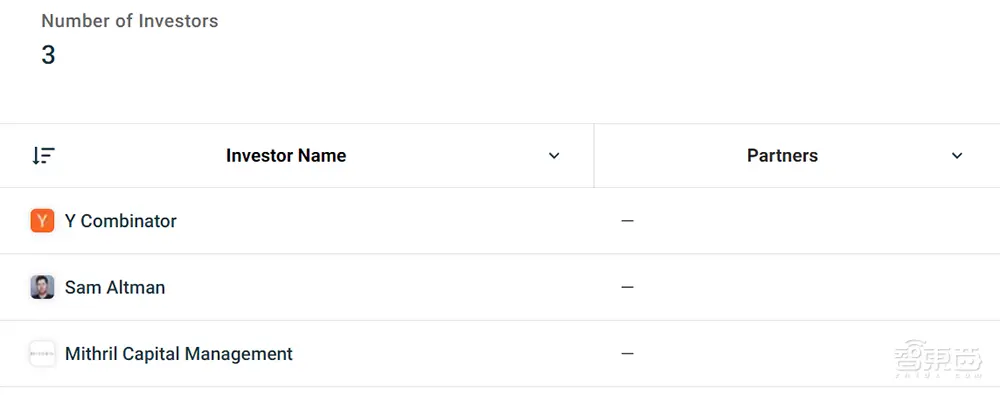Open the Sam Altman investor profile

[x=115, y=287]
